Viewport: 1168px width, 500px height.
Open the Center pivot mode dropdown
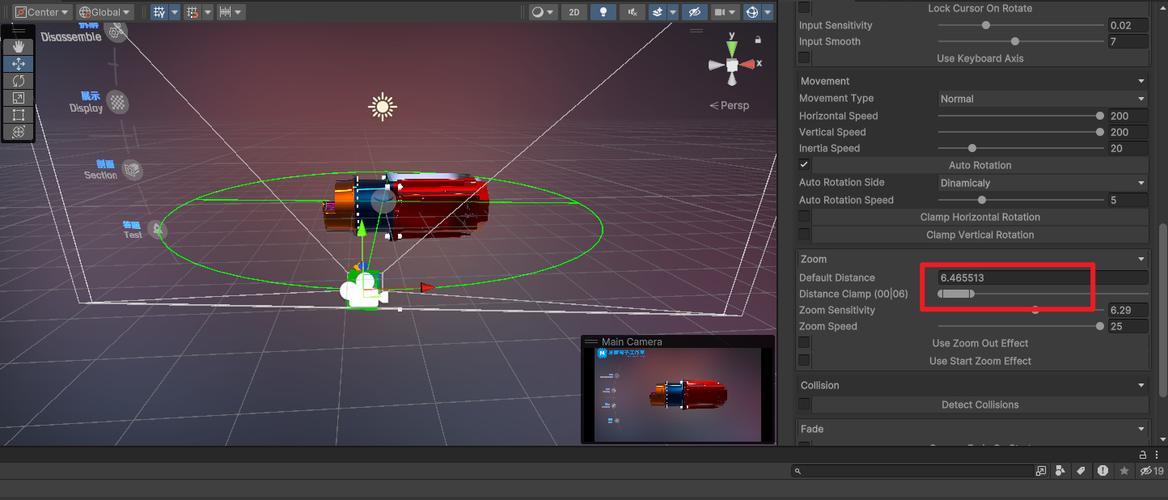[42, 12]
